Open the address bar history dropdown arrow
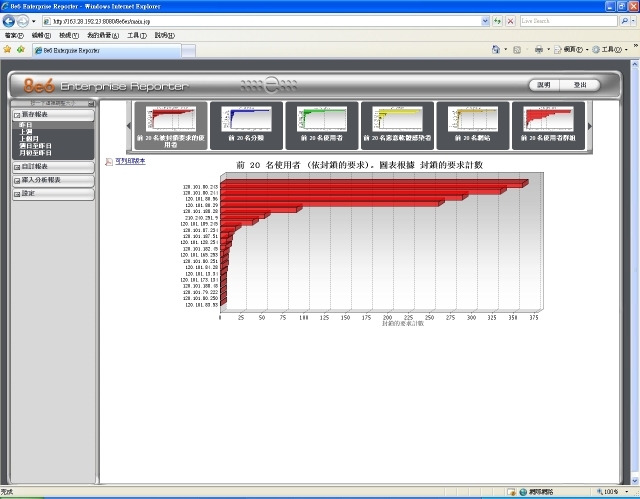 (485, 21)
